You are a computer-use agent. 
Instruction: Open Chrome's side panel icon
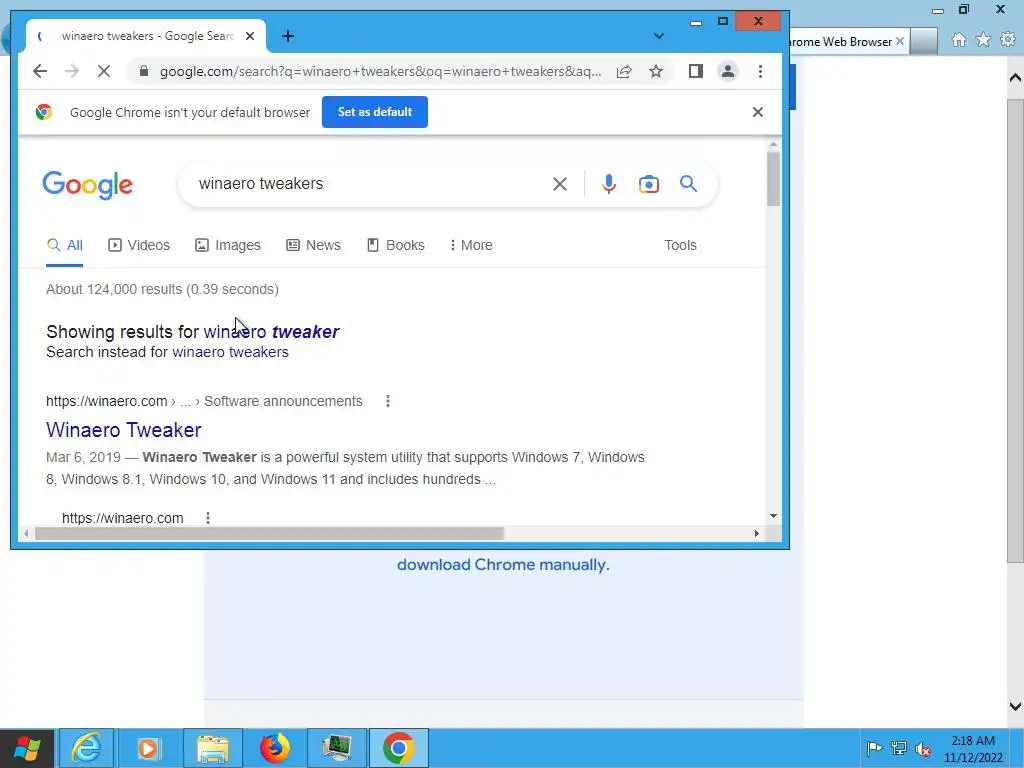coord(696,71)
